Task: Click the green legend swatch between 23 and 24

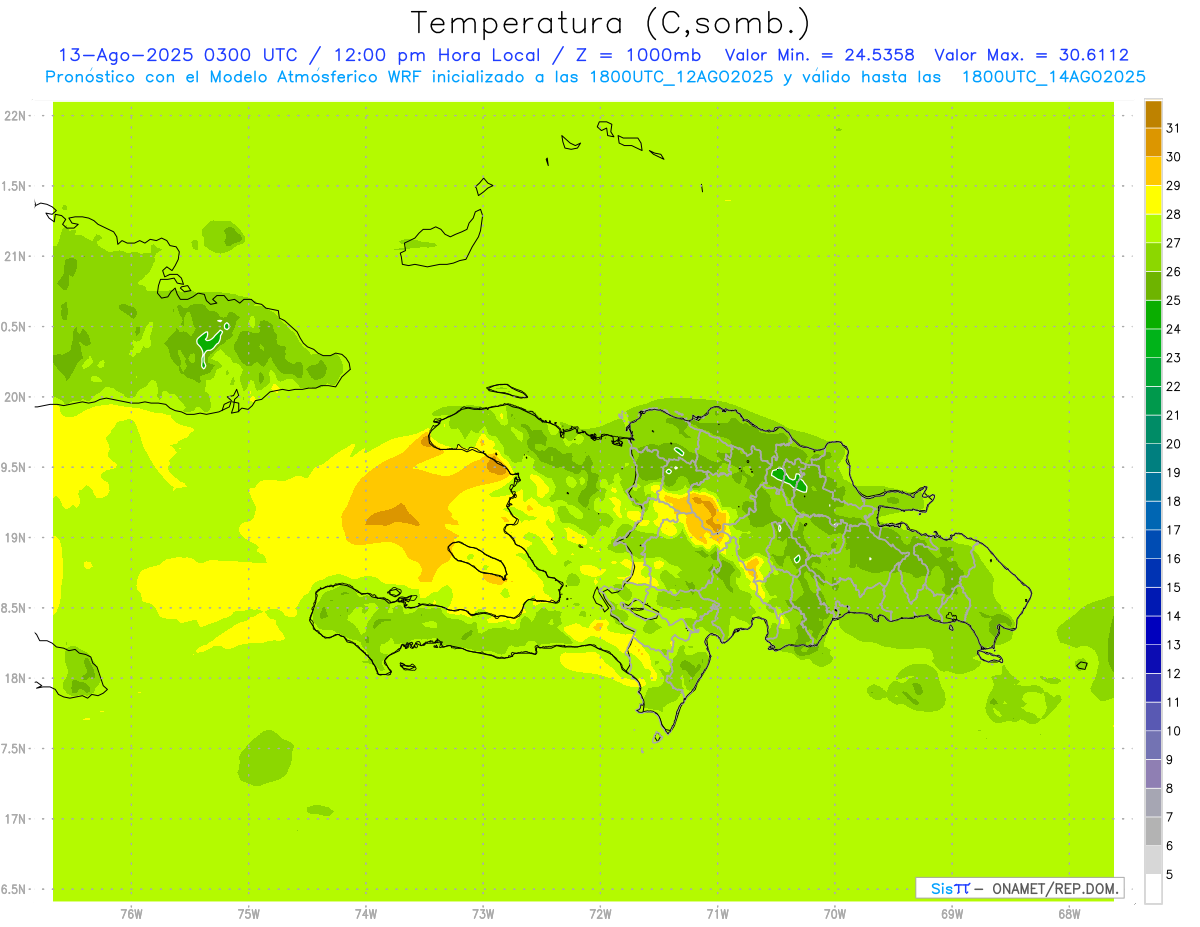Action: 1153,344
